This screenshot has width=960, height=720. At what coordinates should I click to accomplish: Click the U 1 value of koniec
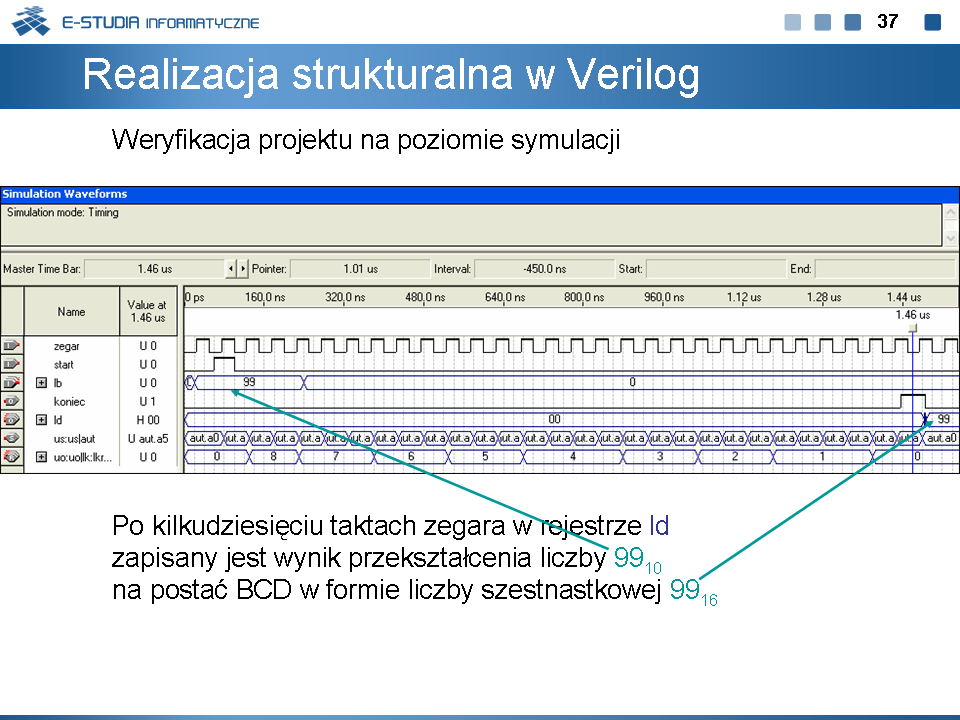click(148, 402)
